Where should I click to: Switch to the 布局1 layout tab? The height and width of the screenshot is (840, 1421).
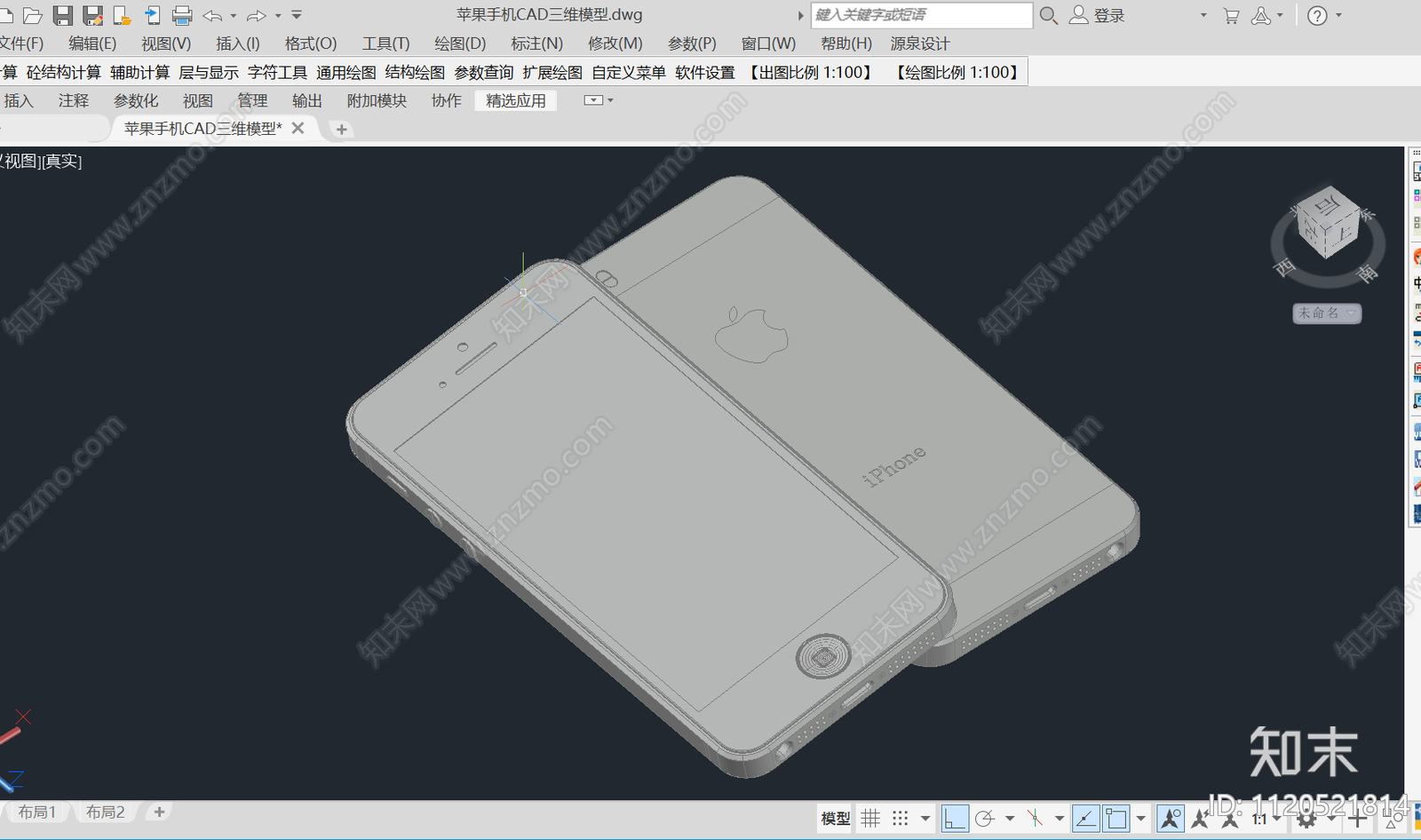37,812
